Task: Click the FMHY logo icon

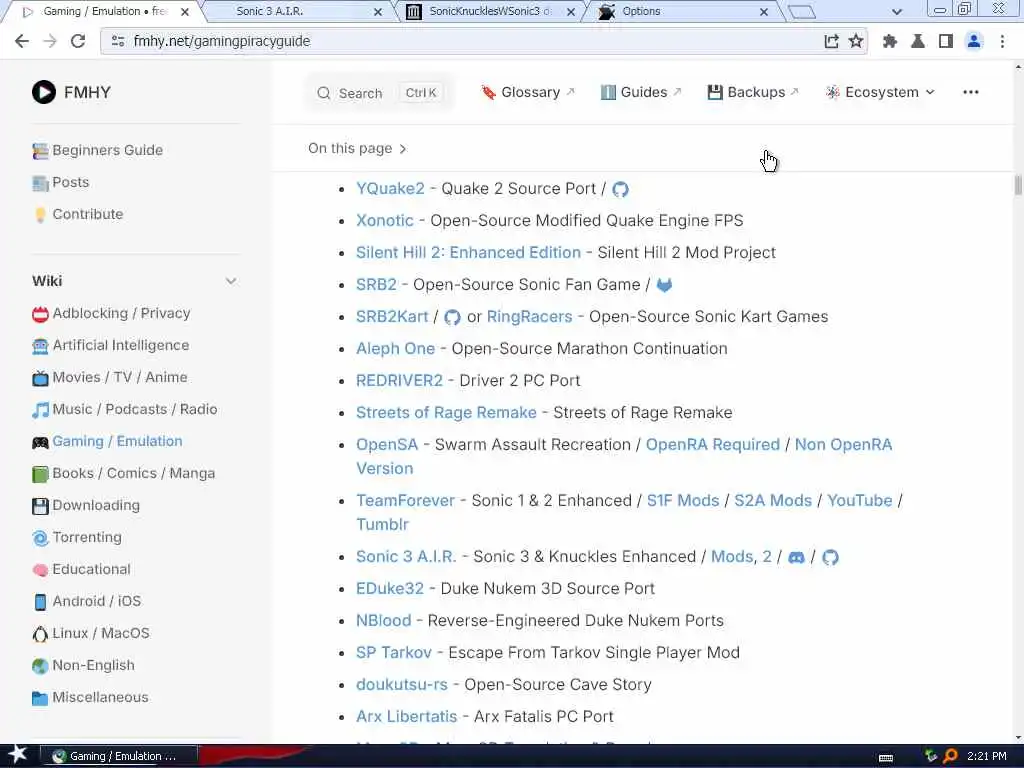Action: coord(44,92)
